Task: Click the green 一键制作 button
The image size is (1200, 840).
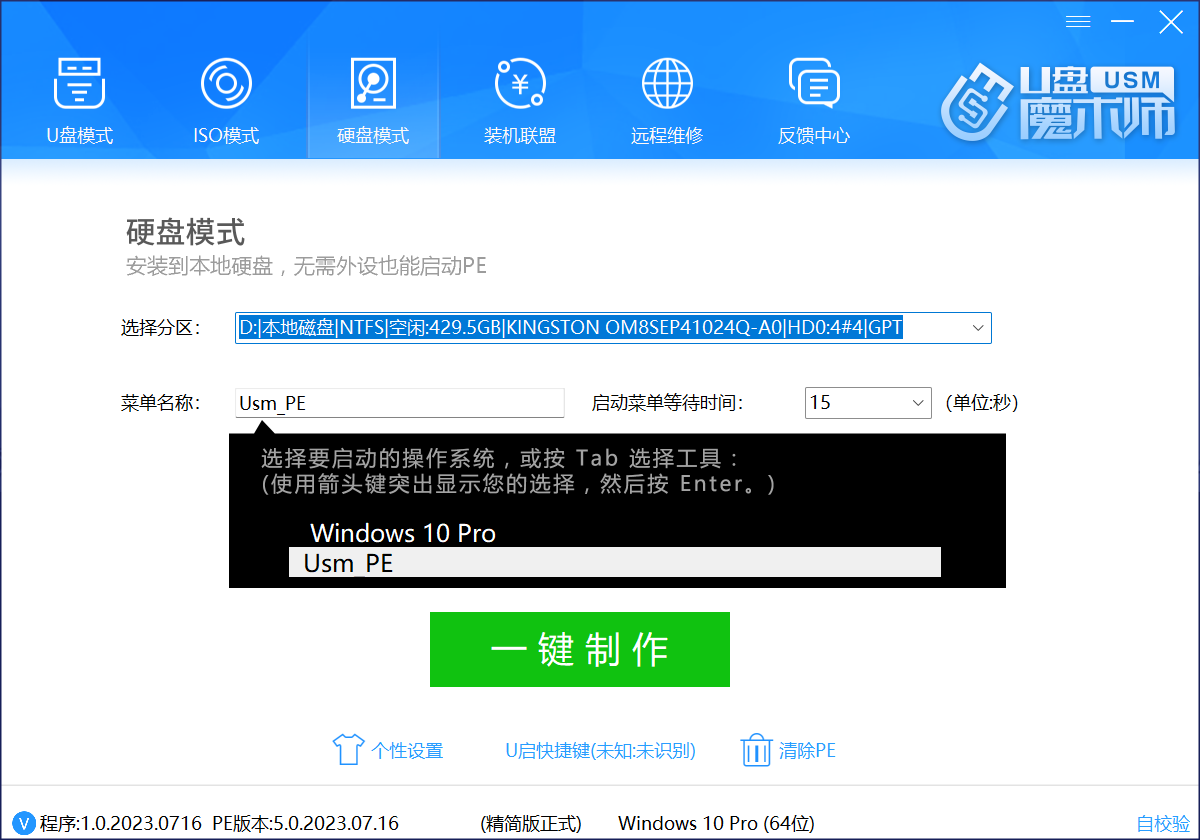Action: (x=580, y=650)
